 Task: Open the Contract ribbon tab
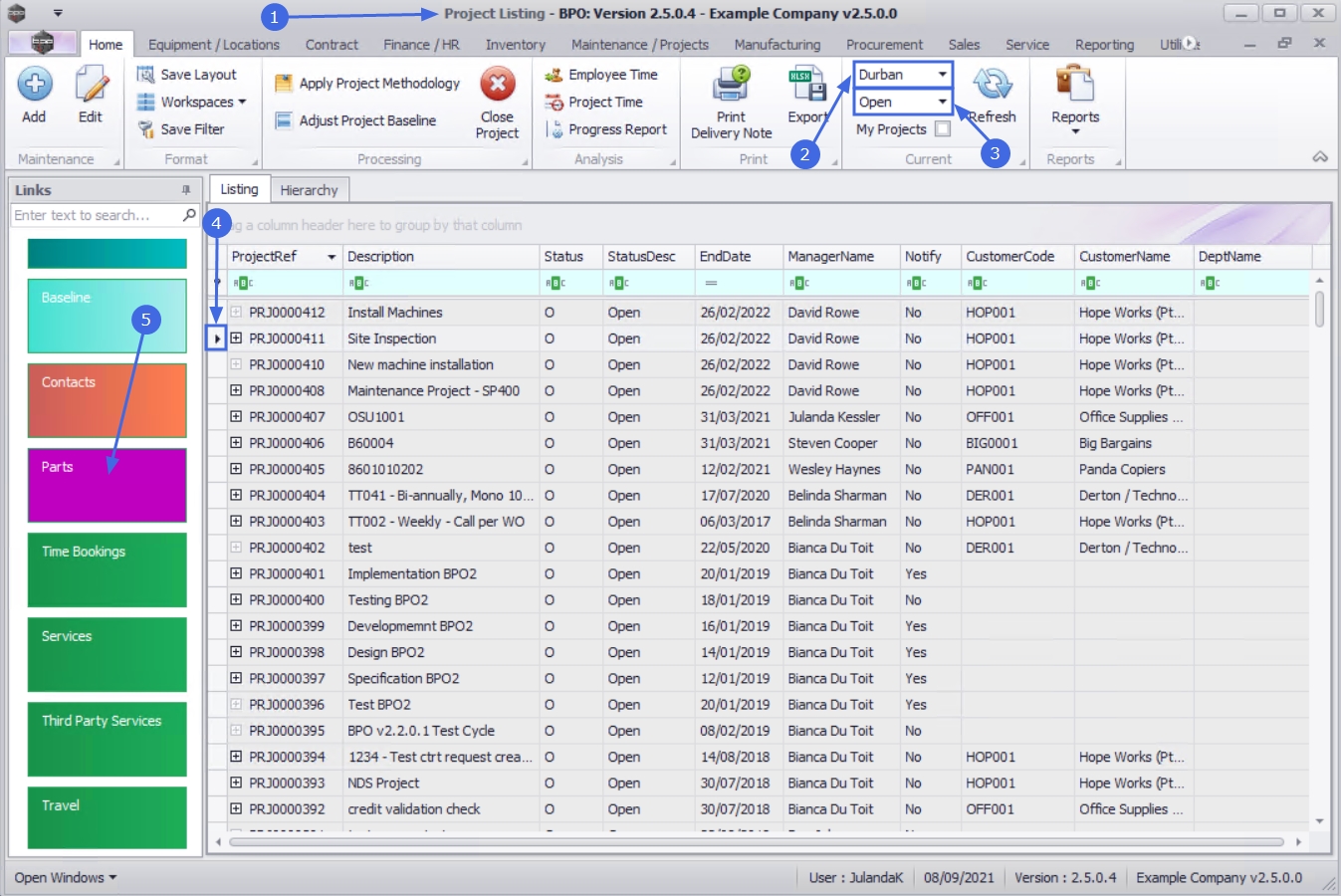click(x=332, y=45)
